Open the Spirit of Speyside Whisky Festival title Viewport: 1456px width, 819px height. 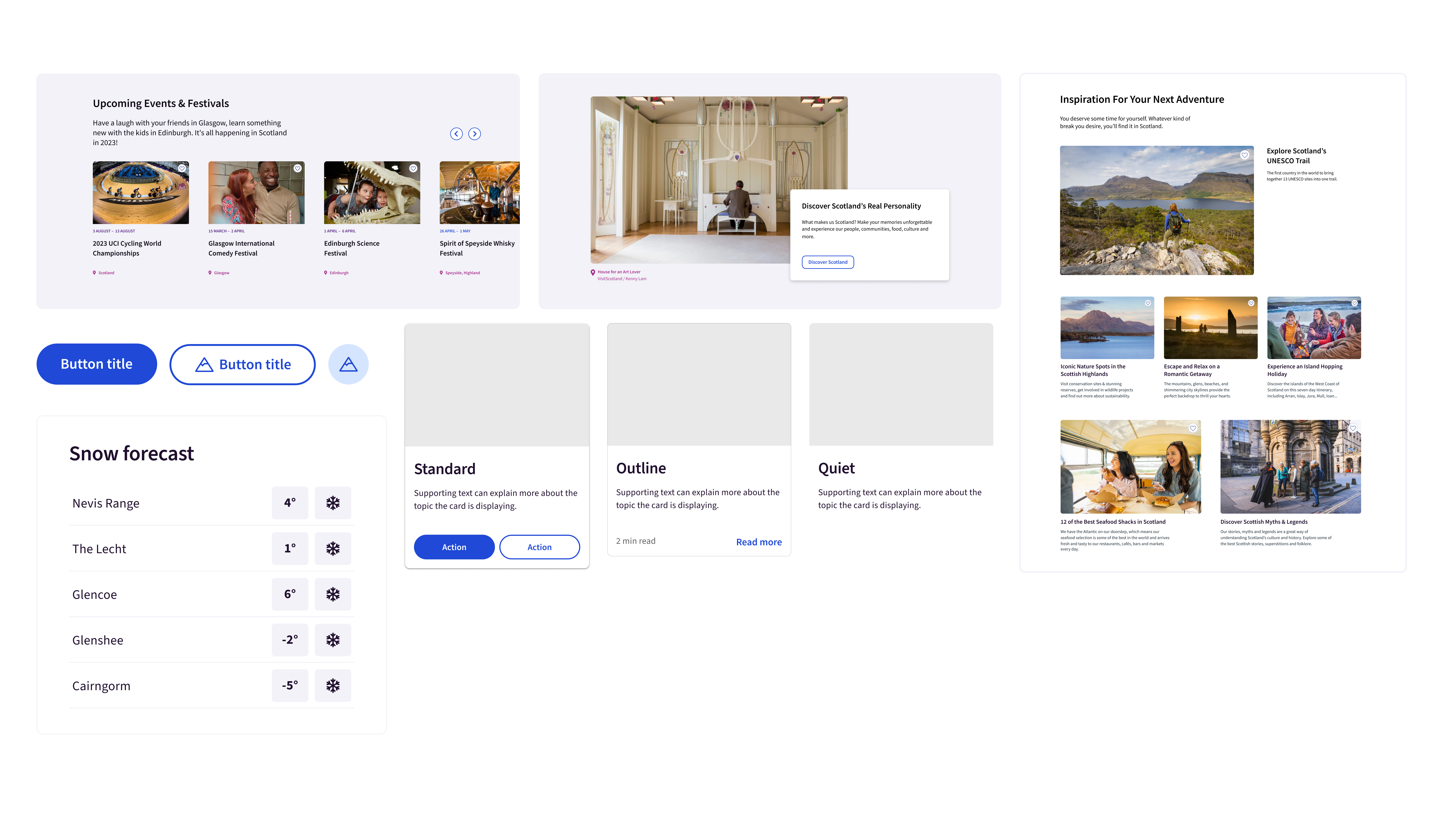tap(477, 248)
